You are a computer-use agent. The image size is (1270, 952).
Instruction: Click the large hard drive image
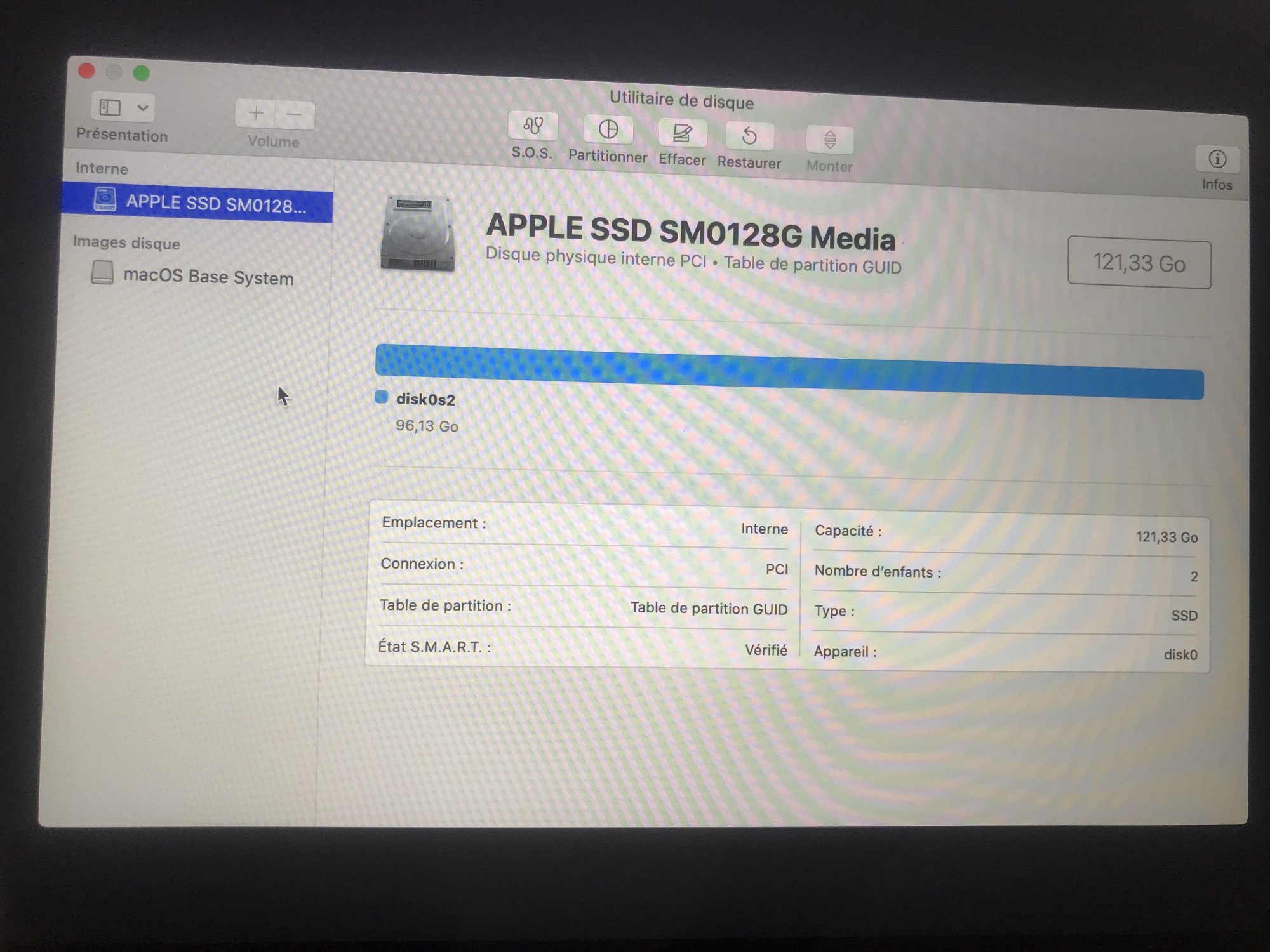click(x=418, y=234)
